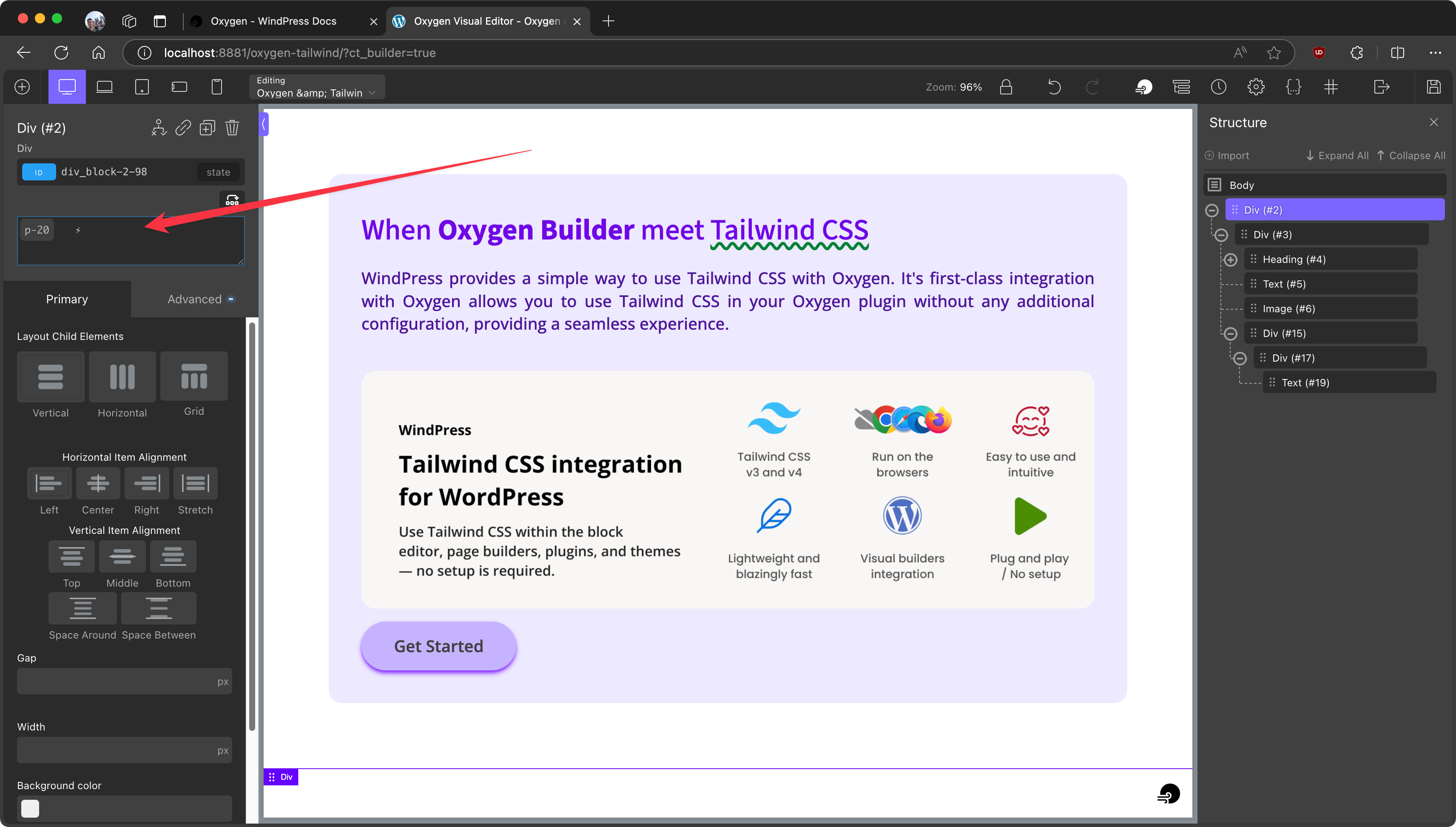Open the Editing template dropdown

[316, 87]
